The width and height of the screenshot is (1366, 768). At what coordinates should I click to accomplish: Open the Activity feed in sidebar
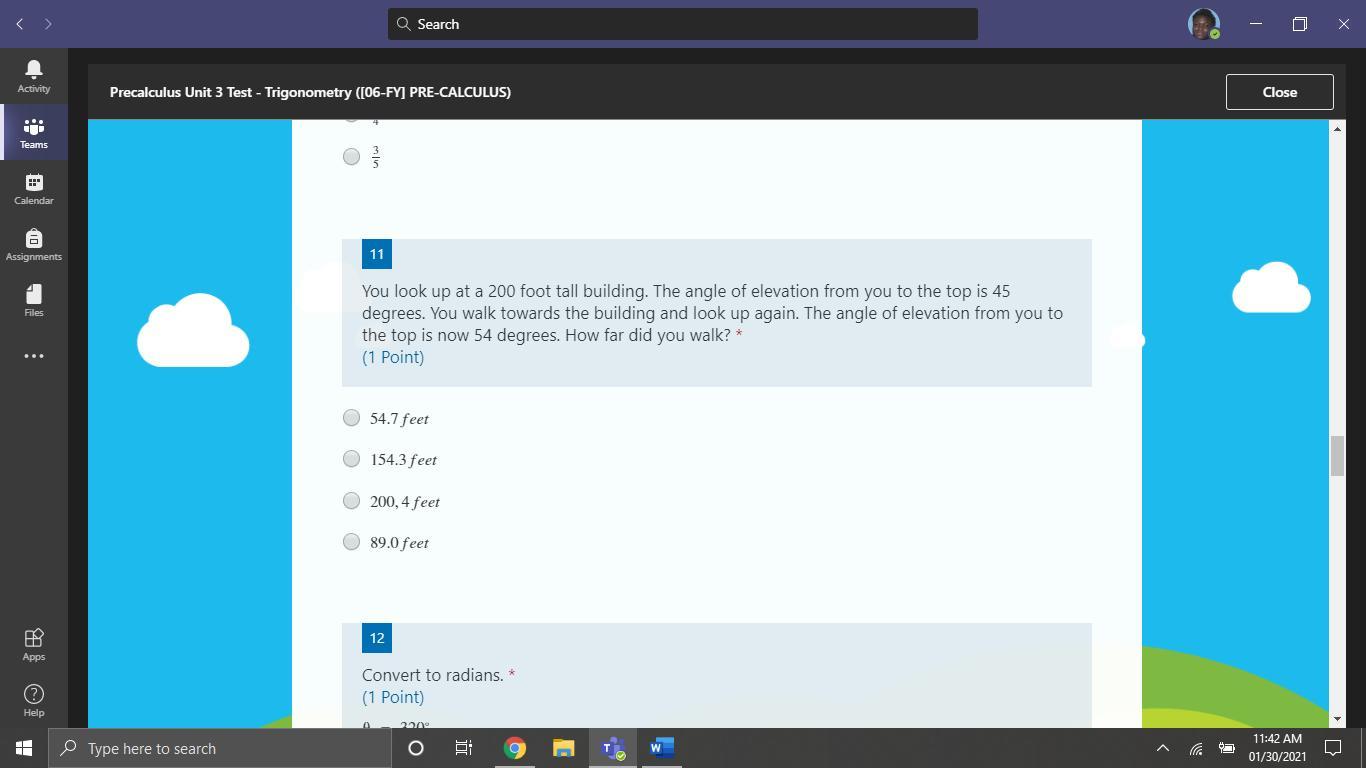pos(33,76)
